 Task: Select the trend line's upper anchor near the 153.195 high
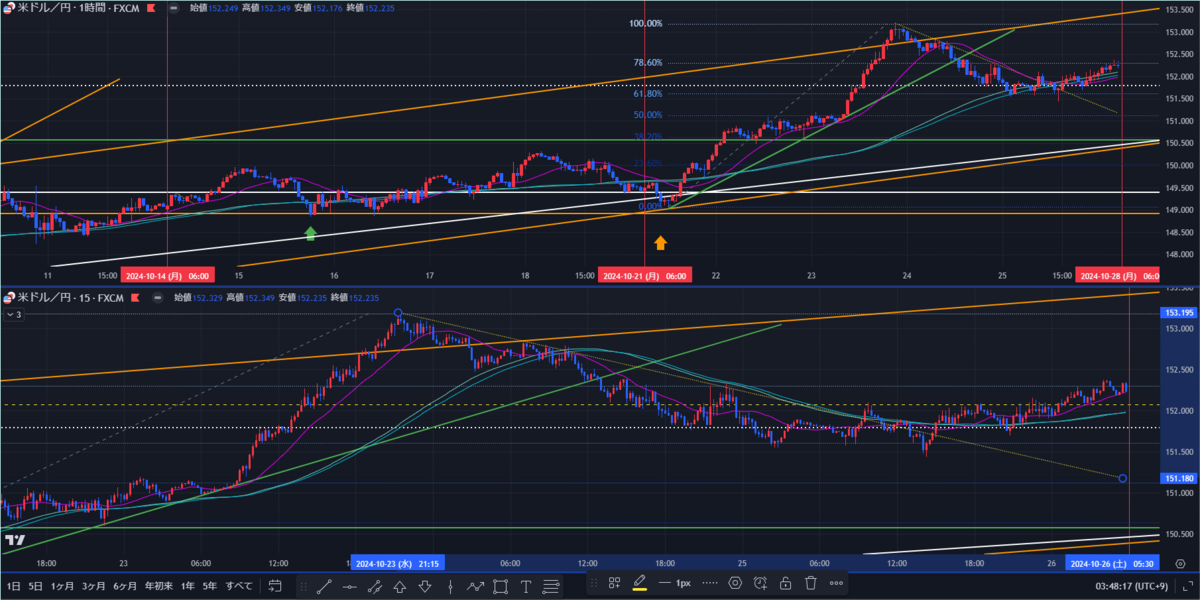(x=398, y=313)
